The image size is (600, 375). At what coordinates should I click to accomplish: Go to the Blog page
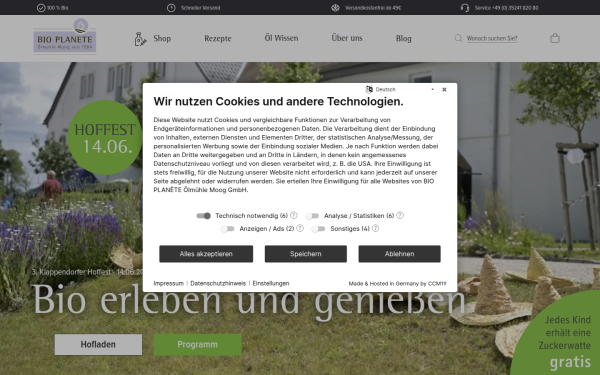click(403, 38)
